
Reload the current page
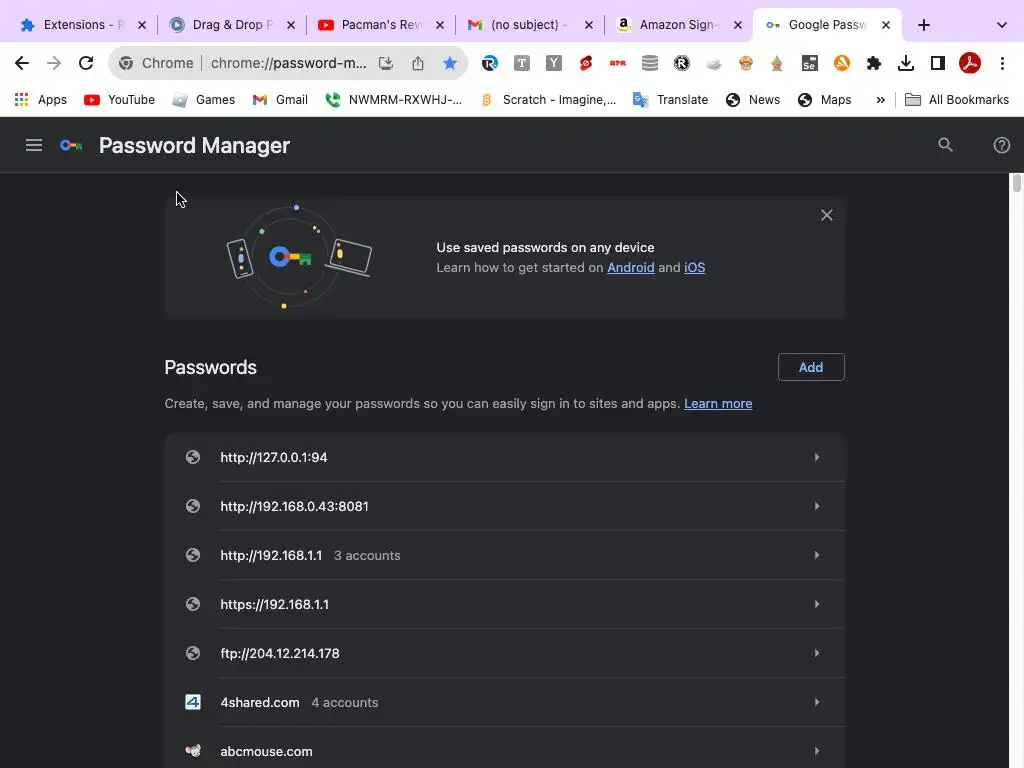[86, 63]
